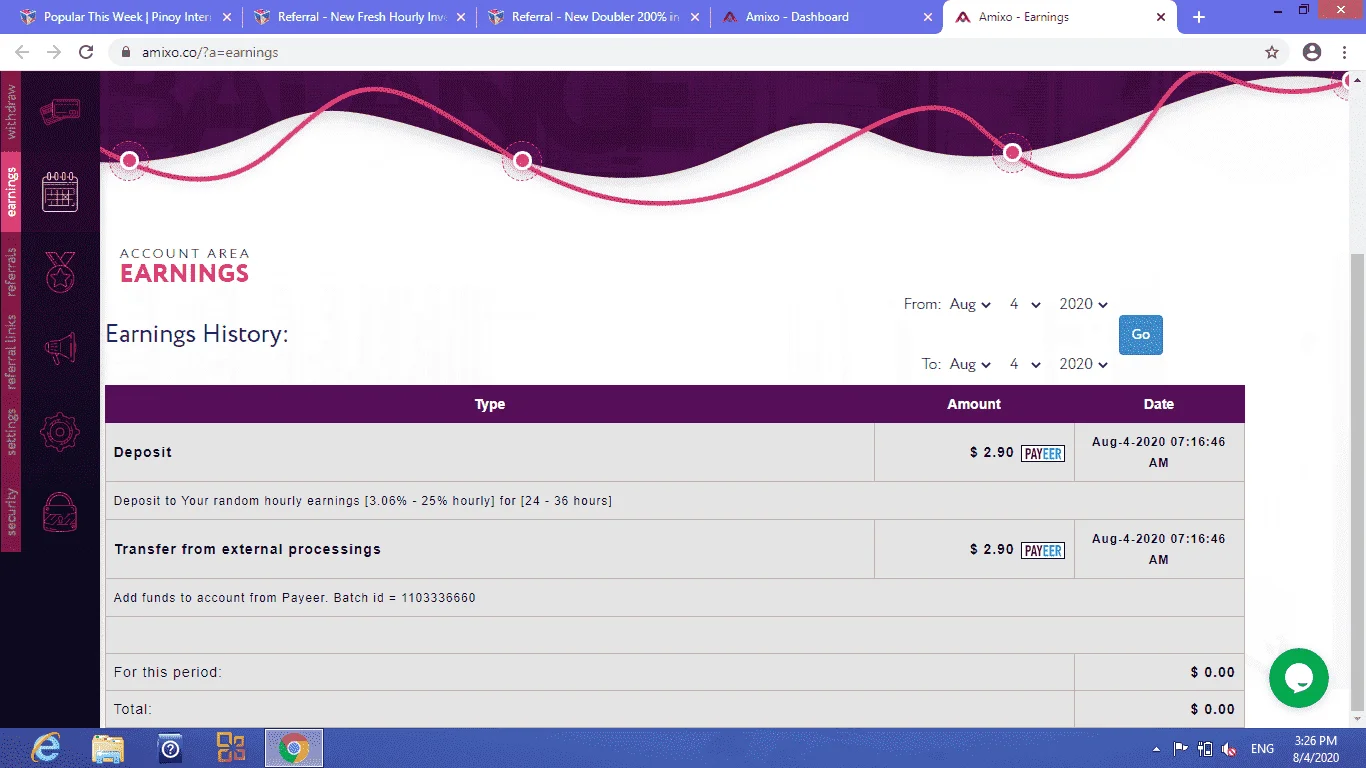The height and width of the screenshot is (768, 1366).
Task: Open the taskbar clock showing 3:26 PM
Action: coord(1315,749)
